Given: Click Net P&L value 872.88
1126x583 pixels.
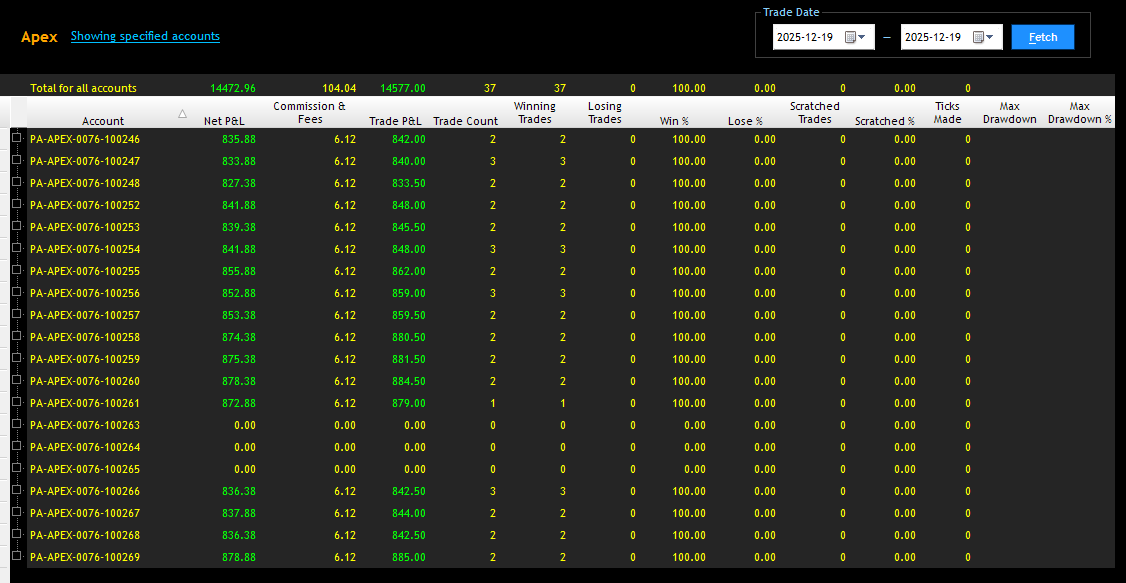Looking at the screenshot, I should coord(239,404).
